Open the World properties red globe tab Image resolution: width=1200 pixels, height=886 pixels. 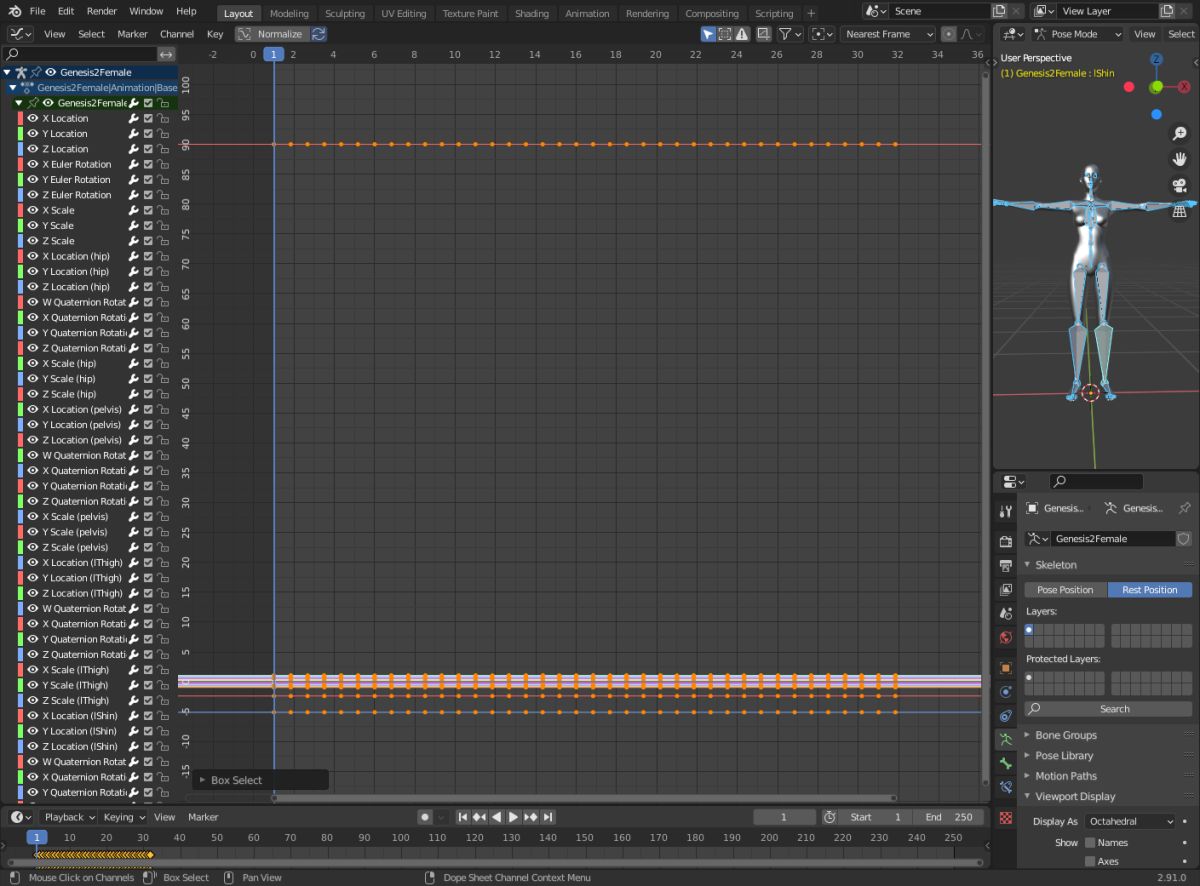tap(1006, 637)
